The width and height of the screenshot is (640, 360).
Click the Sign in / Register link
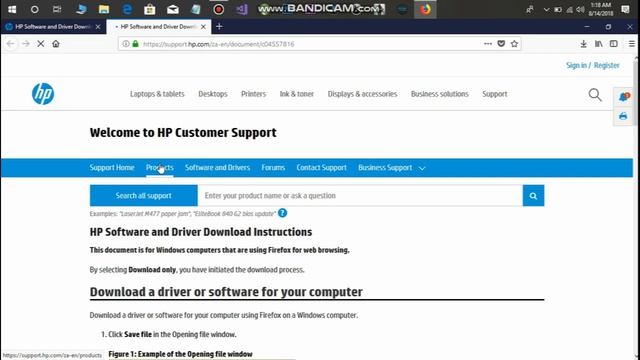click(x=593, y=65)
